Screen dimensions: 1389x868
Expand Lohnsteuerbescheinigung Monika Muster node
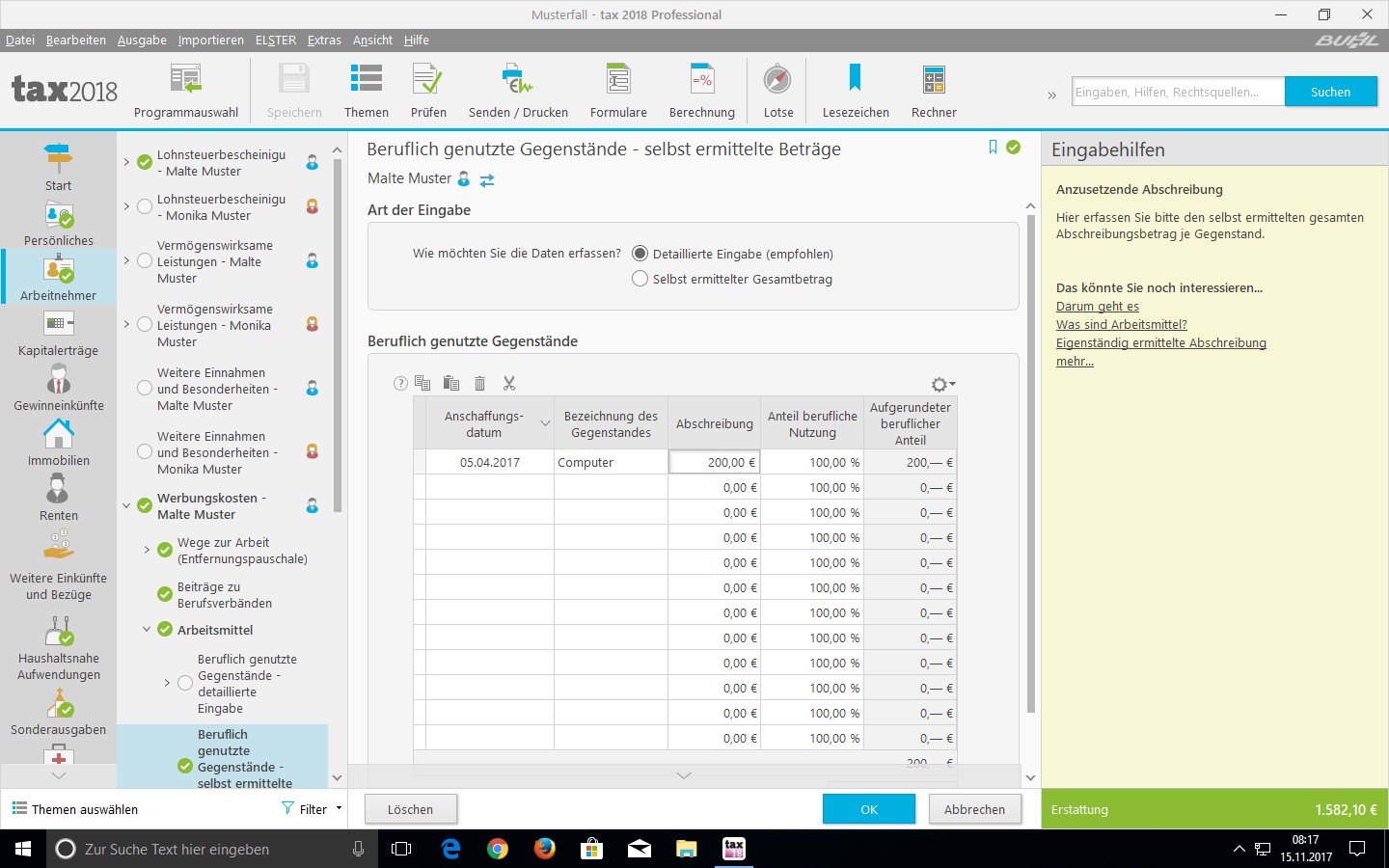pyautogui.click(x=126, y=206)
